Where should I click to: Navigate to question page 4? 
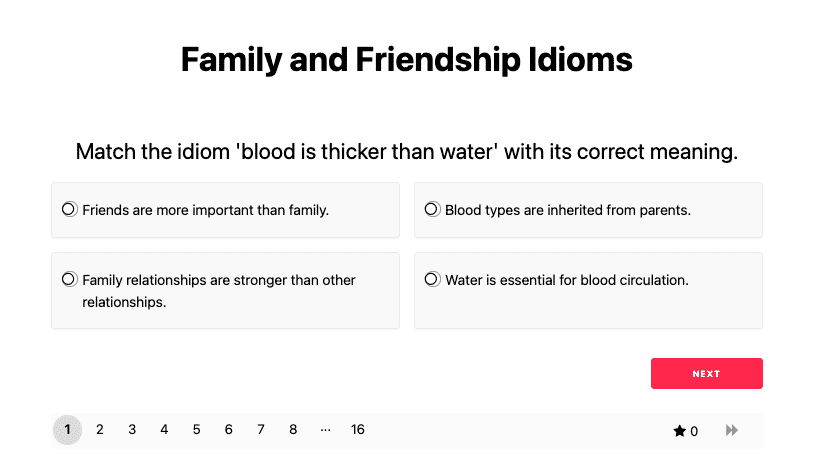point(164,430)
